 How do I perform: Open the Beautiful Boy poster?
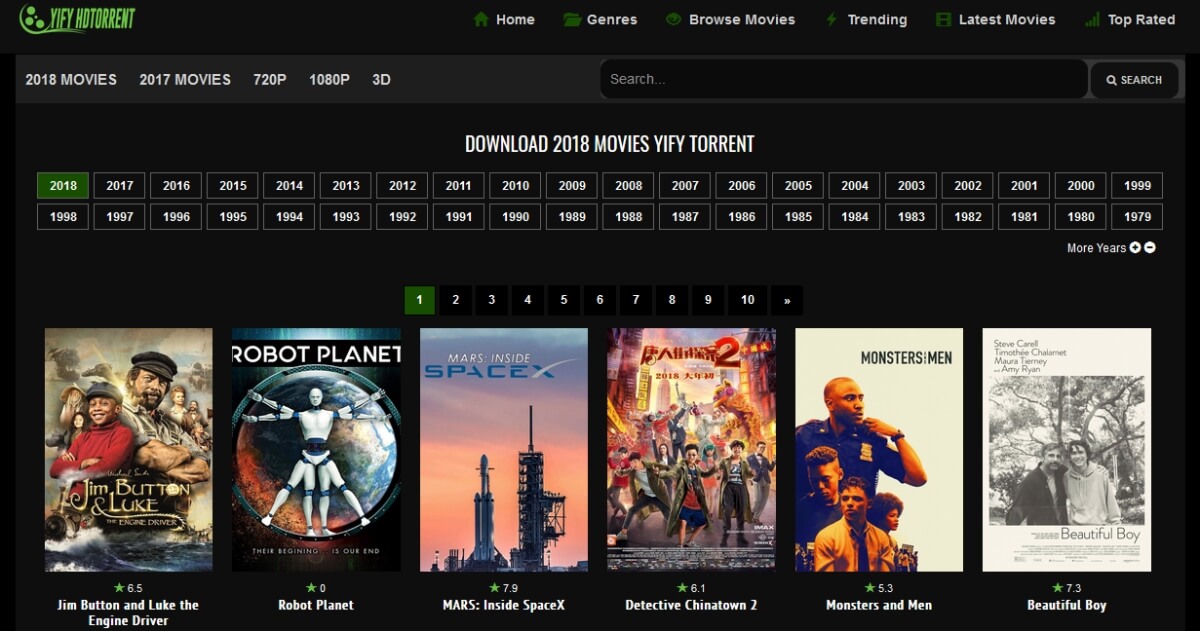(x=1067, y=450)
